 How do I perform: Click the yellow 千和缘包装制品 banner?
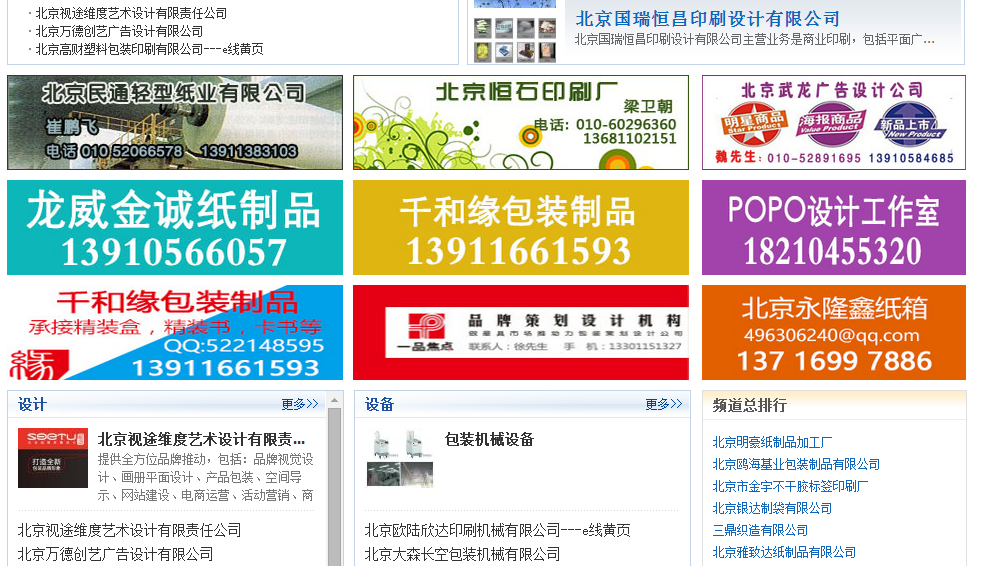pyautogui.click(x=520, y=227)
